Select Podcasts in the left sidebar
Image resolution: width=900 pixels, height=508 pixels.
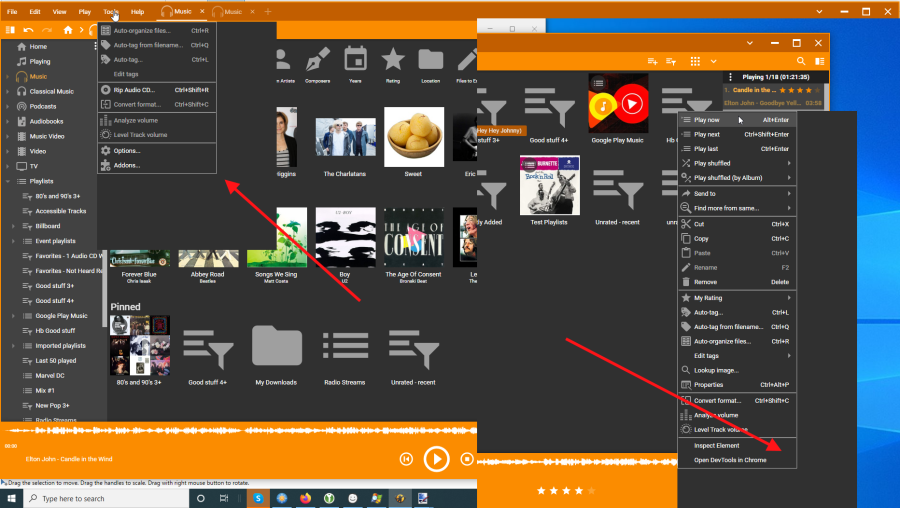click(x=43, y=106)
